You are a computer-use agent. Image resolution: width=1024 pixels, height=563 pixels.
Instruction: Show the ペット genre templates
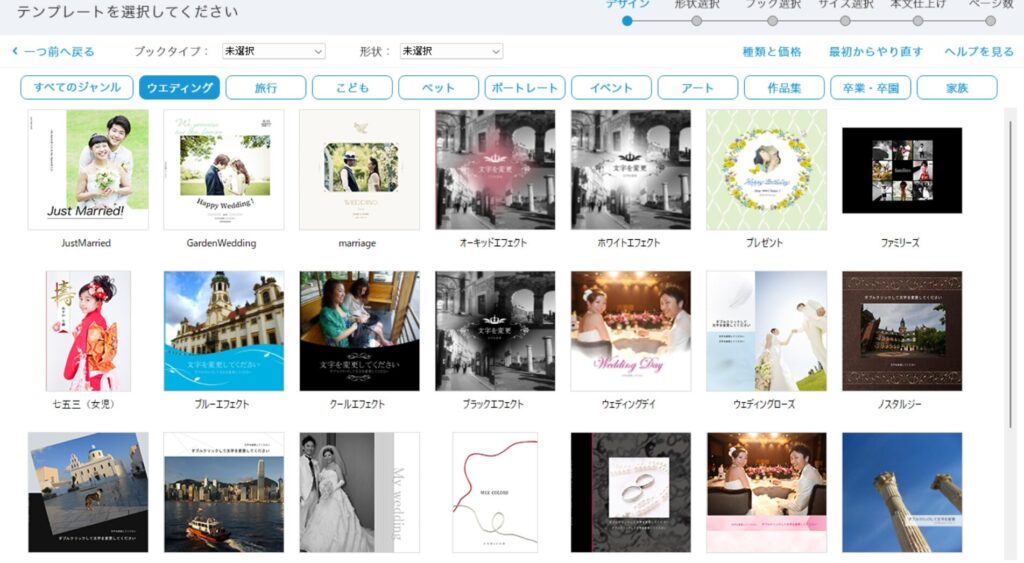(438, 88)
